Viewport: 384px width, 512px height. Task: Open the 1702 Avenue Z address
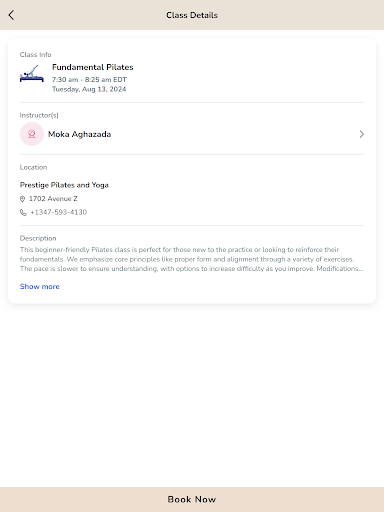pos(53,199)
